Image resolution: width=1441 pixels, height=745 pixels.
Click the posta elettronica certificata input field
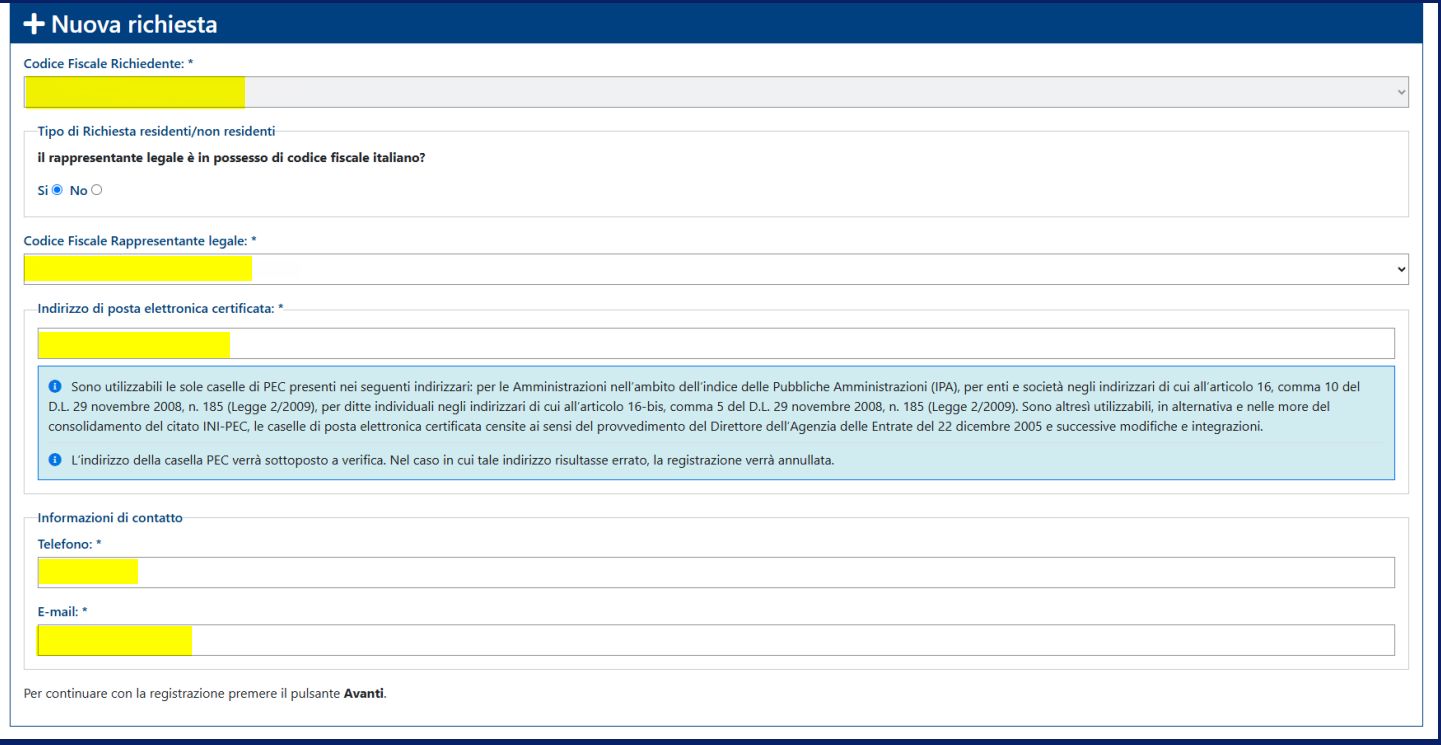[x=716, y=343]
